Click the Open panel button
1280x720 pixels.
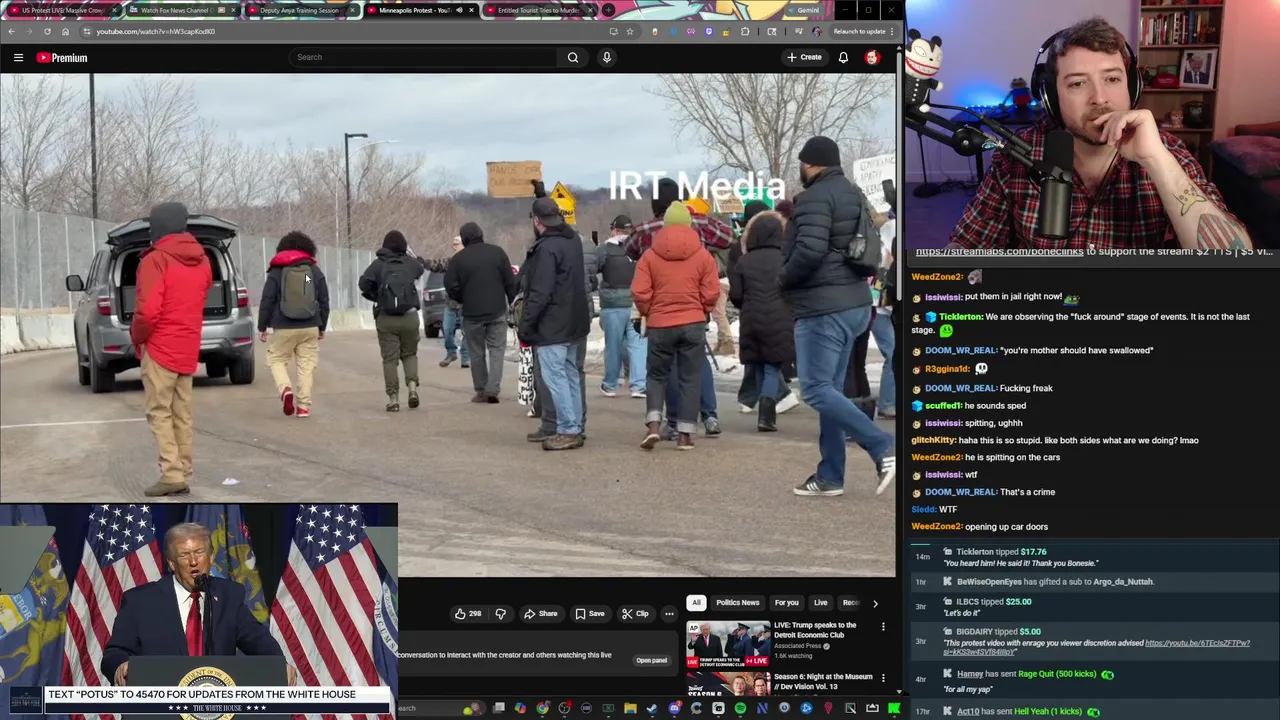tap(651, 660)
